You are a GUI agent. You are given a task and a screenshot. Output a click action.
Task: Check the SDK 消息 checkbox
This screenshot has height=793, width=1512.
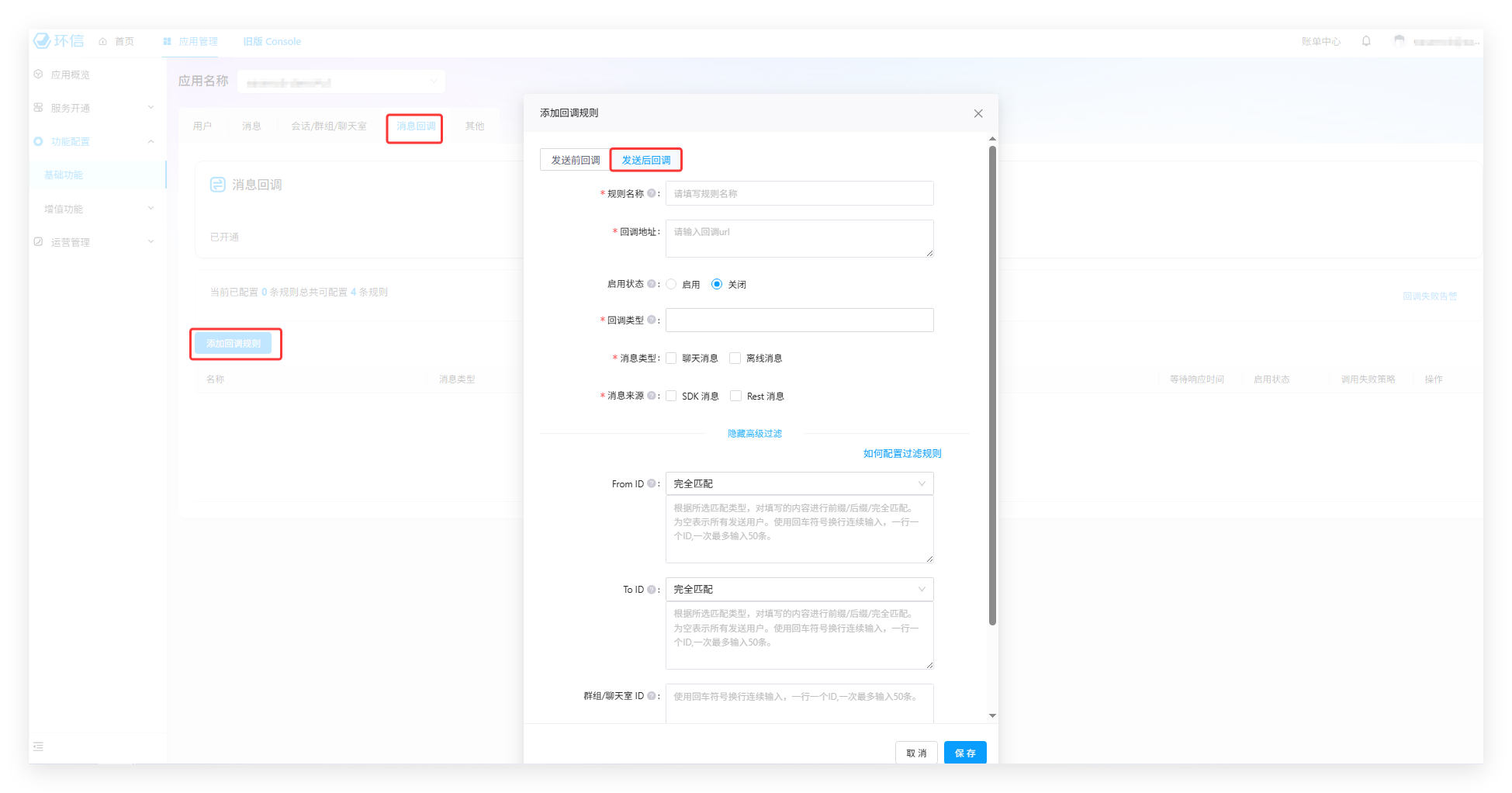tap(672, 396)
